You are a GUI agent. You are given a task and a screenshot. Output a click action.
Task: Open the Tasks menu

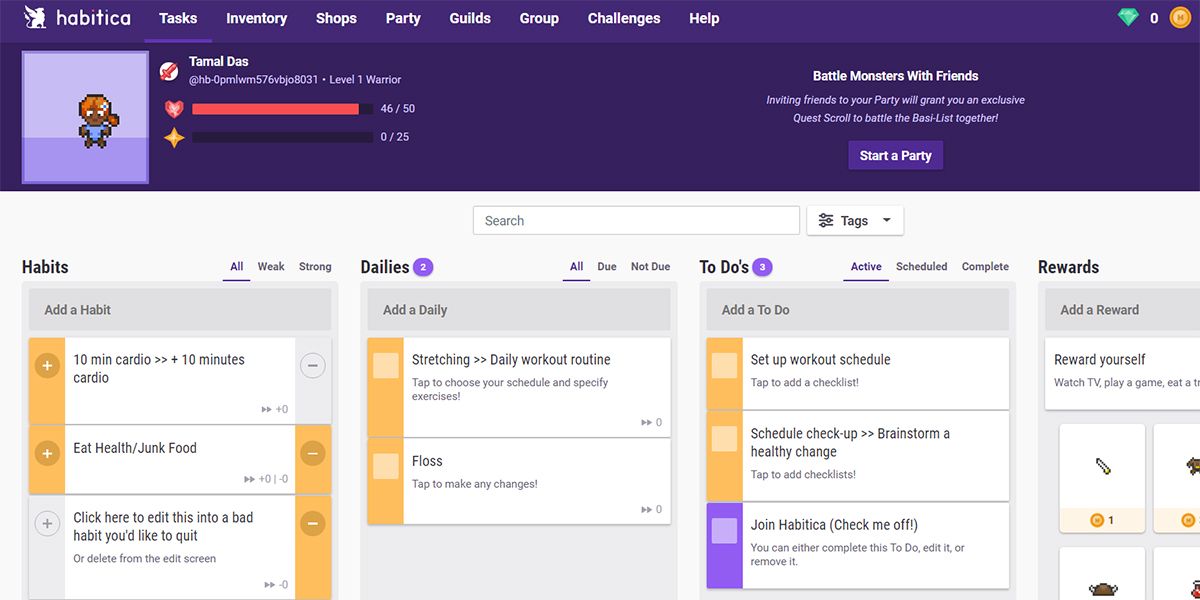(x=178, y=18)
